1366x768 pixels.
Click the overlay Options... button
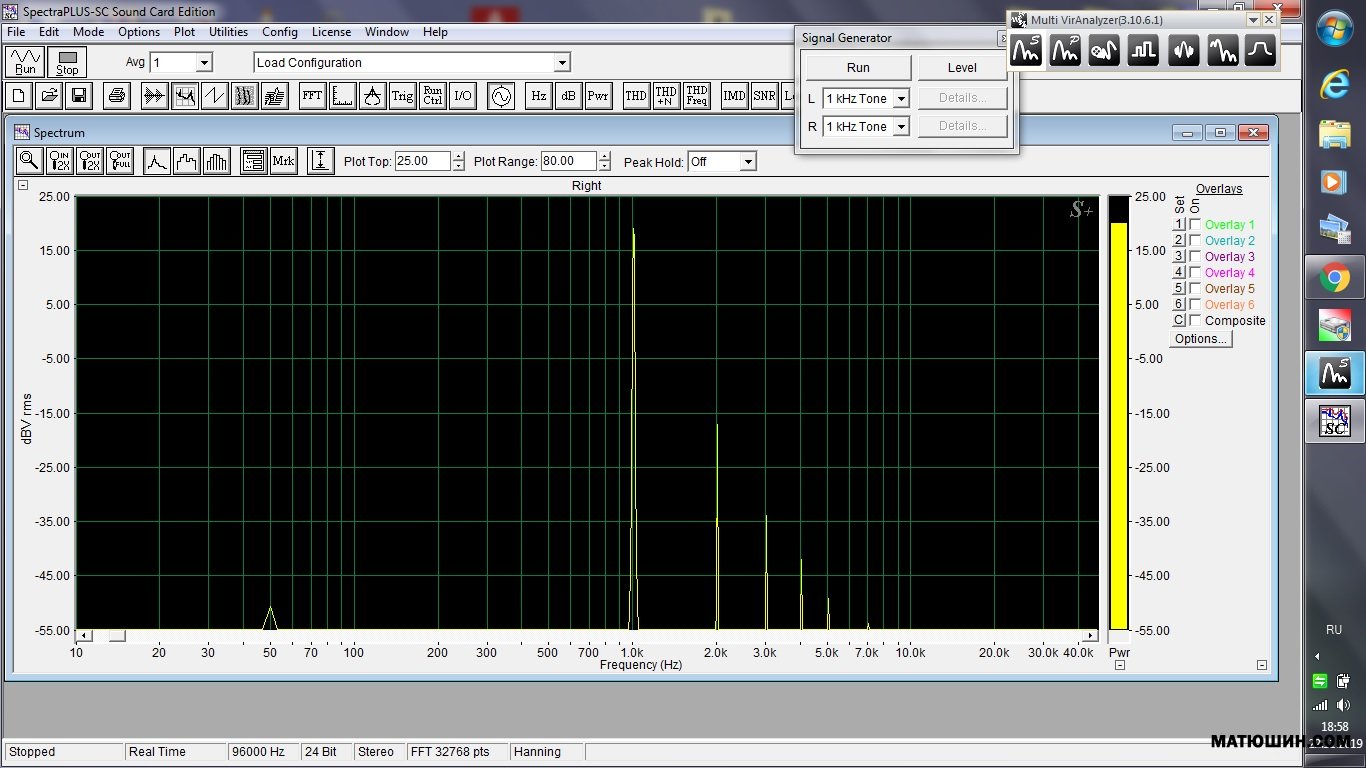tap(1201, 339)
